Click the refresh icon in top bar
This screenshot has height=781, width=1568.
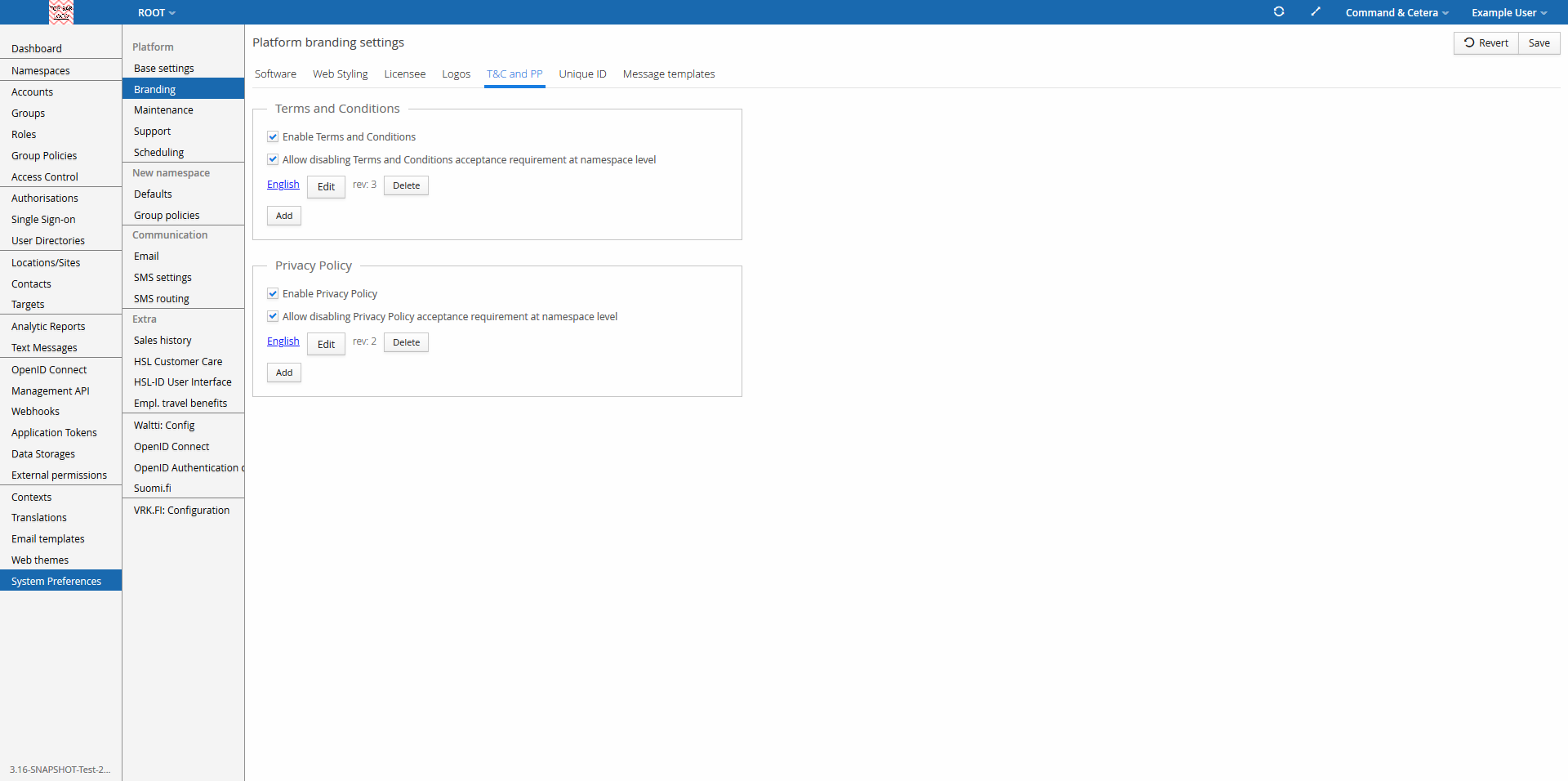[x=1279, y=11]
